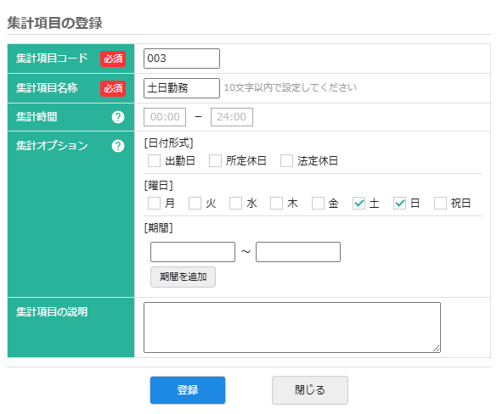497x414 pixels.
Task: Click the 閉じる button
Action: pos(310,390)
